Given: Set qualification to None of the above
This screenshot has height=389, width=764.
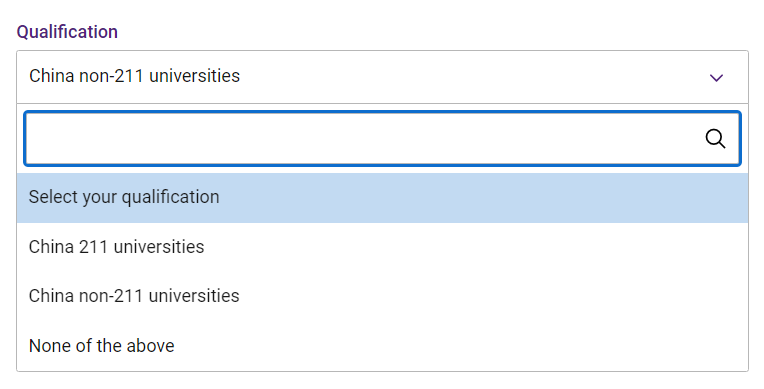Looking at the screenshot, I should click(382, 346).
